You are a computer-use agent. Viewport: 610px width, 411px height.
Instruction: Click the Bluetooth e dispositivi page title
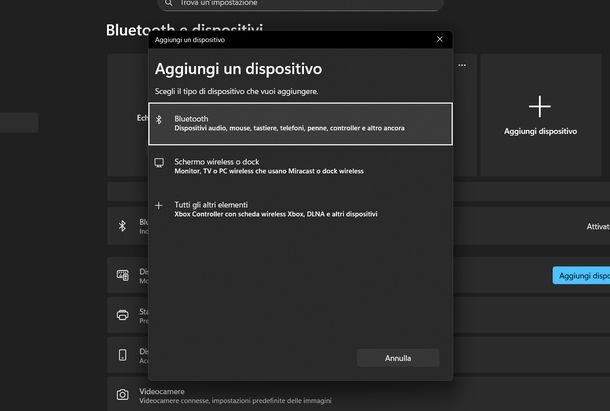click(x=184, y=30)
